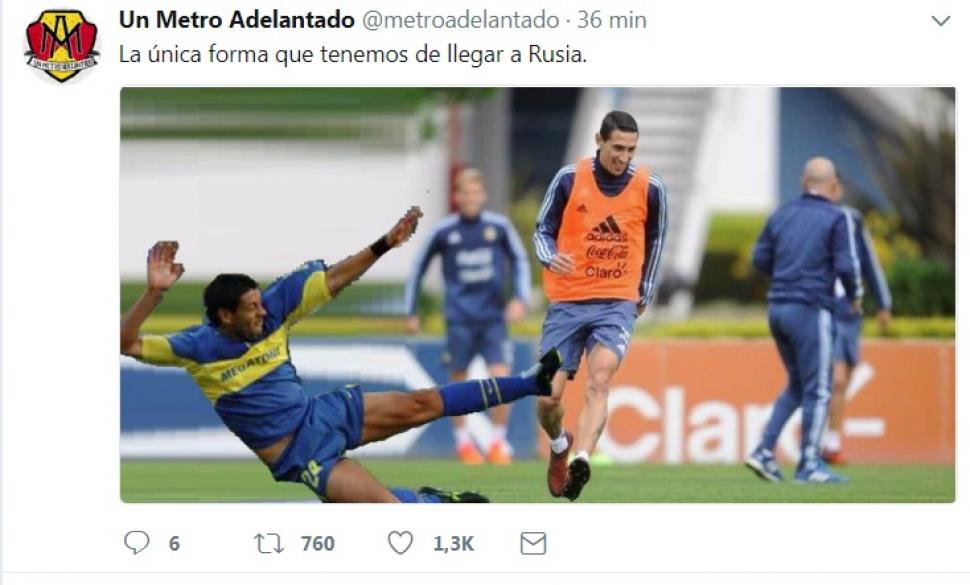970x585 pixels.
Task: Click the word Rusia in the tweet
Action: (557, 54)
